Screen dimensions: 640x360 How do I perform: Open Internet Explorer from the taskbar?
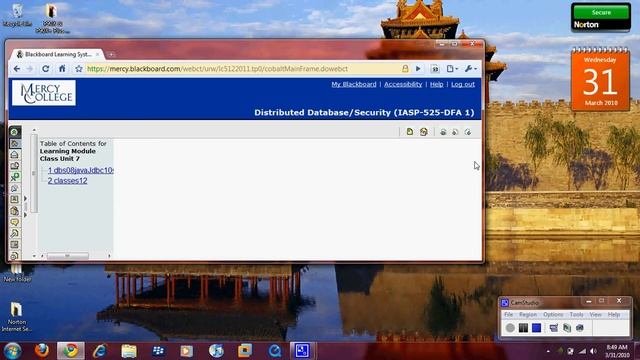(100, 351)
